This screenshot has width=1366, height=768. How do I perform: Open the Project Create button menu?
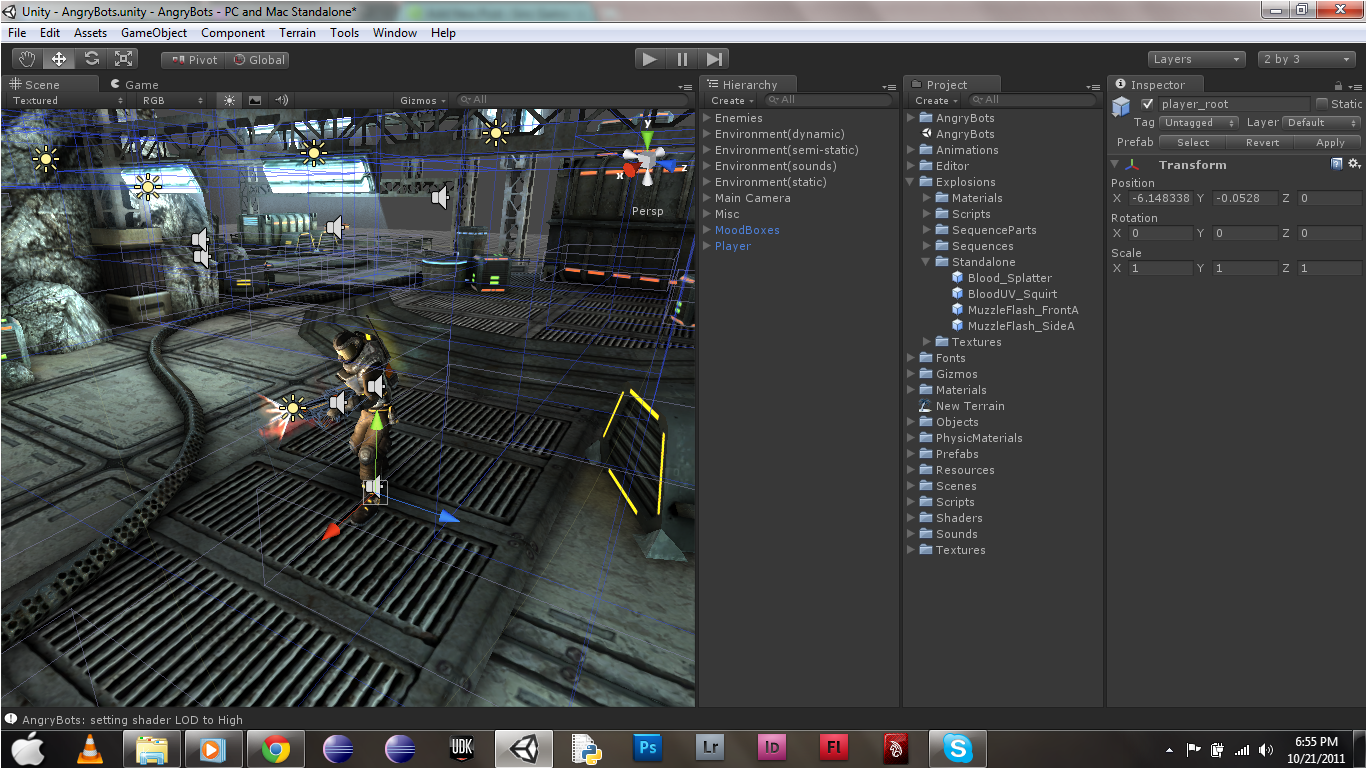(936, 100)
